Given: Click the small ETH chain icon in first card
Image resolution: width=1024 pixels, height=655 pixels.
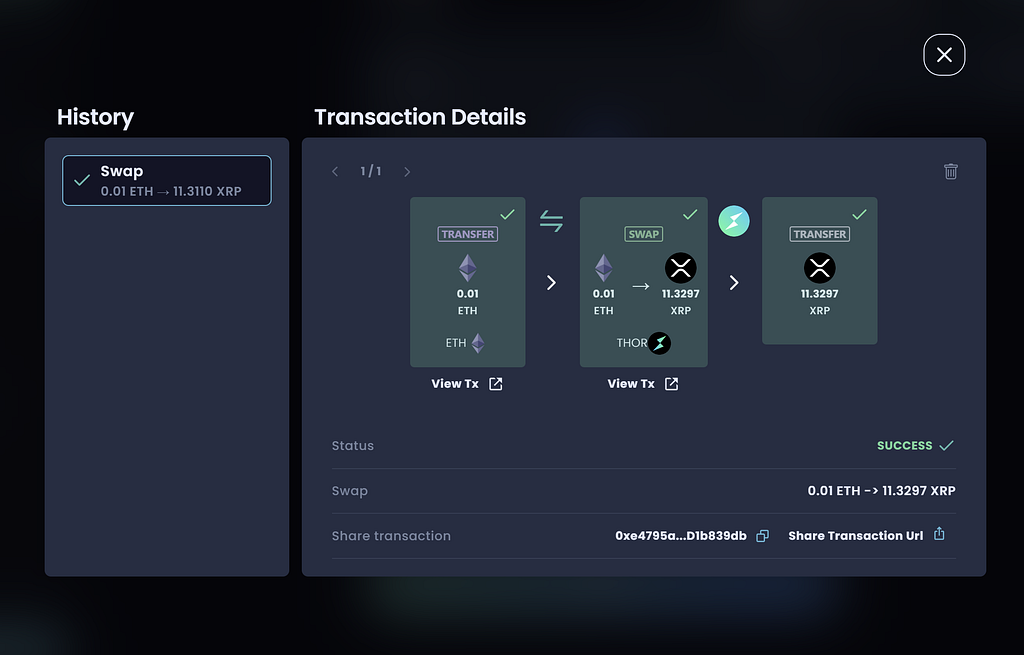Looking at the screenshot, I should pos(478,343).
